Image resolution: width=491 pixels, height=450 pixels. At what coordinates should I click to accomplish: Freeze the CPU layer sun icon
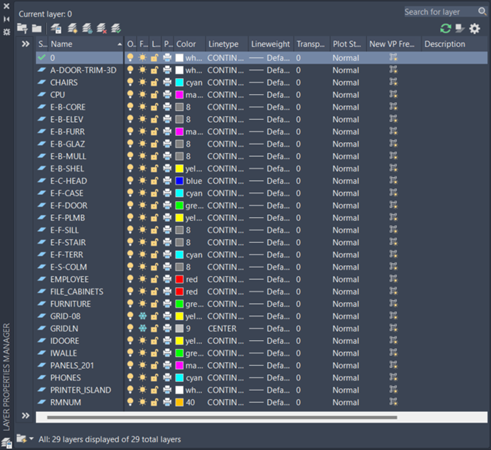click(142, 95)
